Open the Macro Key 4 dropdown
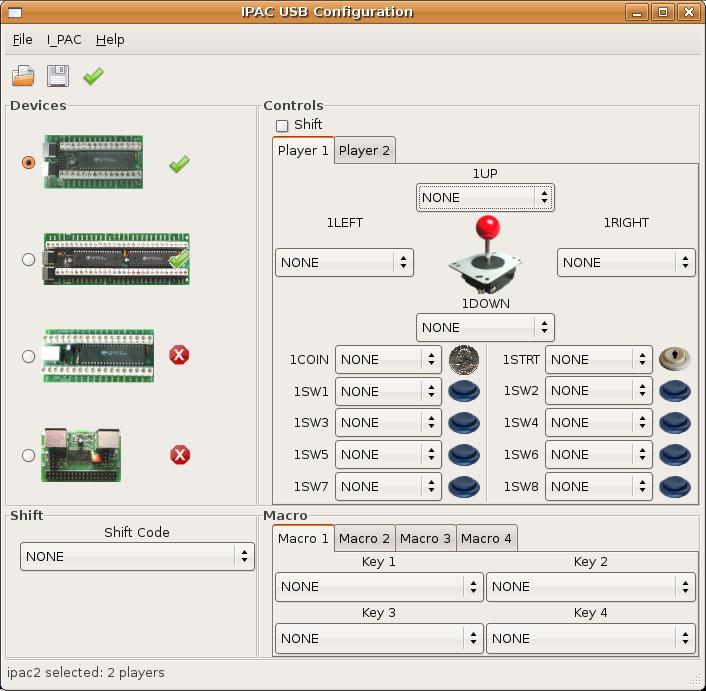The image size is (706, 691). (x=591, y=638)
